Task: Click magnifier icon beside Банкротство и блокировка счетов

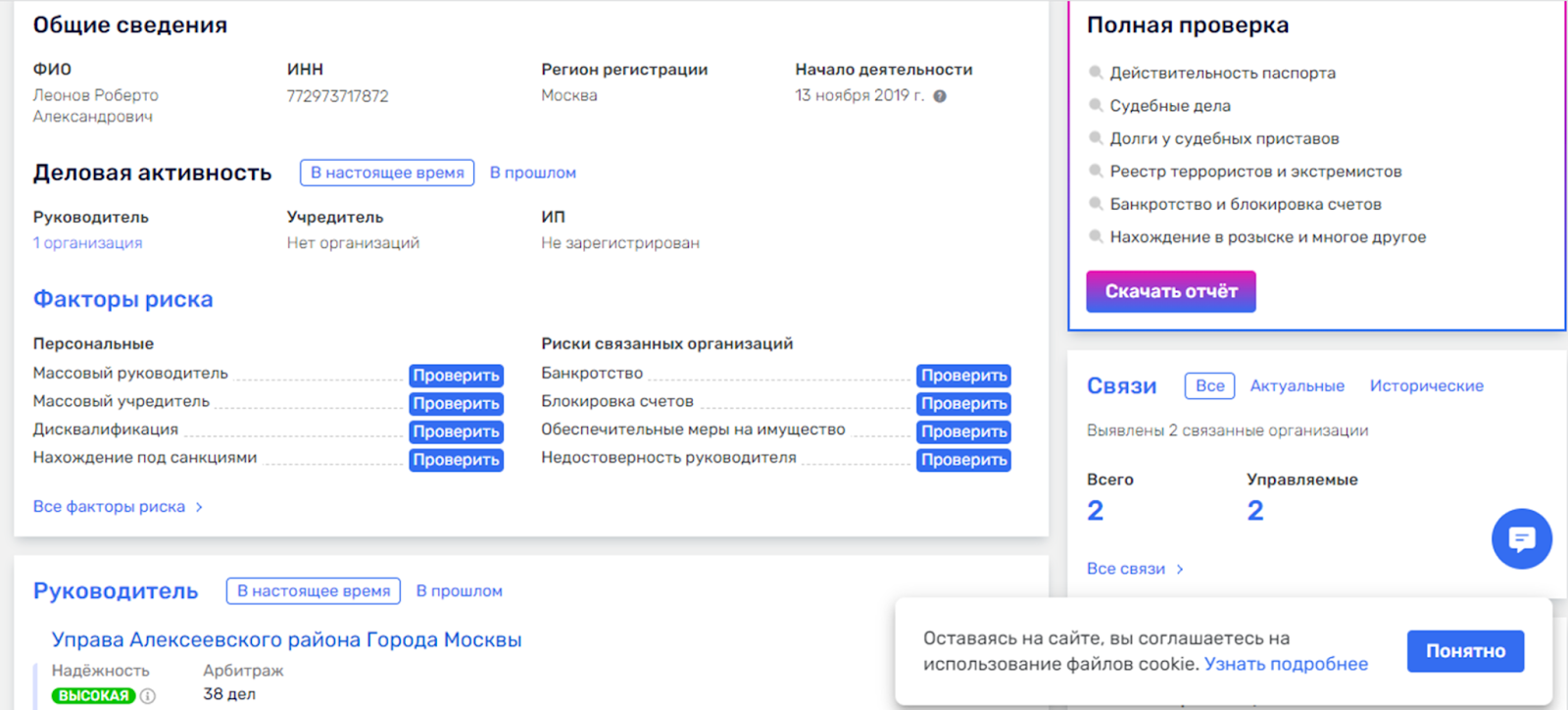Action: pyautogui.click(x=1096, y=204)
